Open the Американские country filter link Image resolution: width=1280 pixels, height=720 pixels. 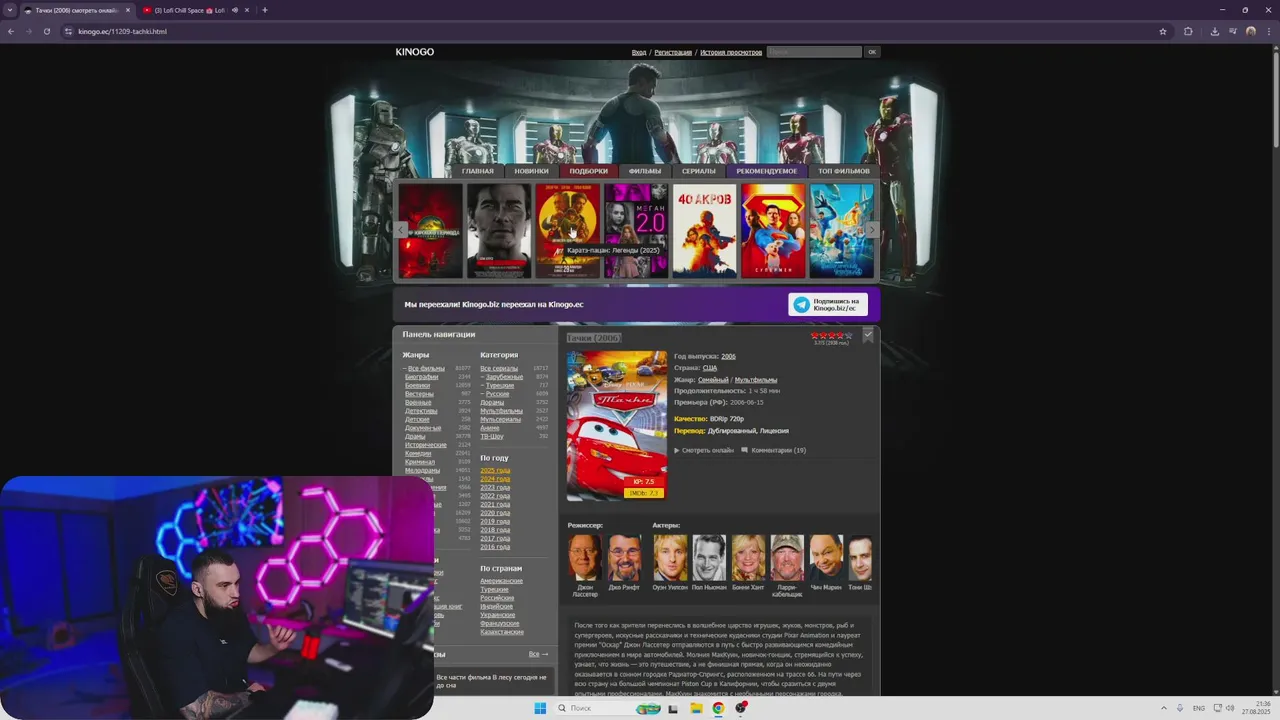[x=501, y=581]
